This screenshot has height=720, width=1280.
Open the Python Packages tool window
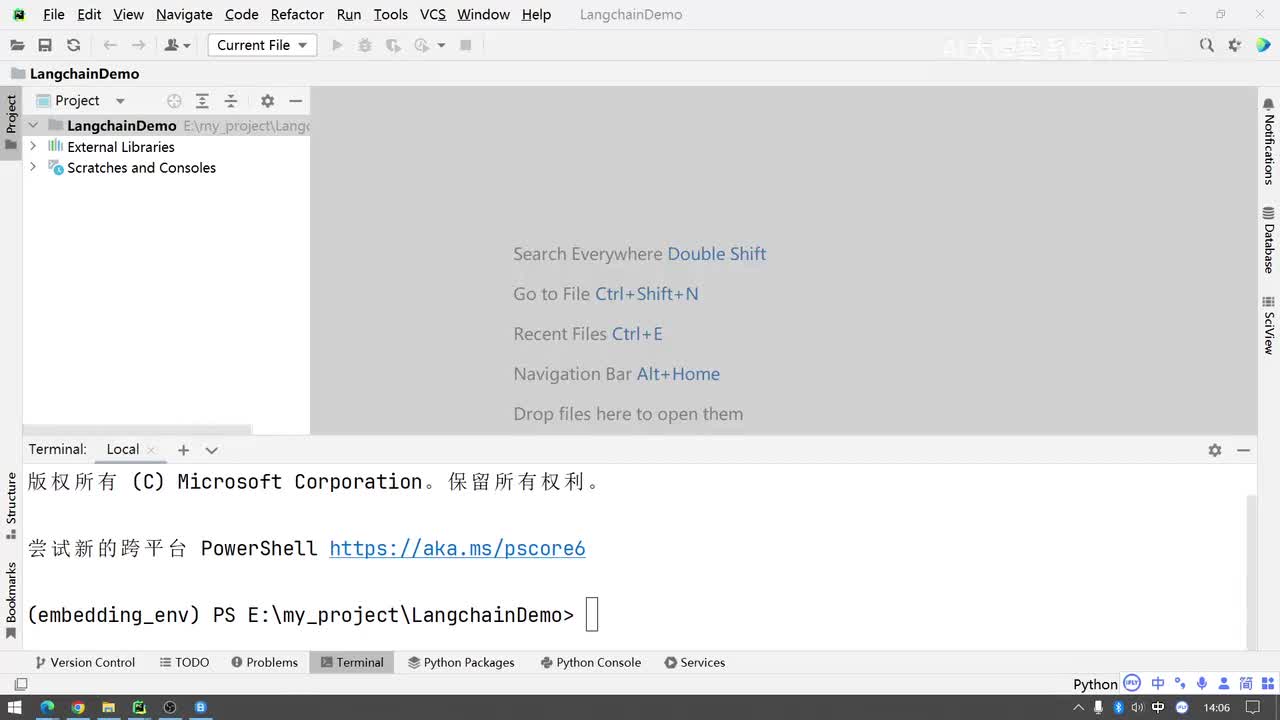coord(461,662)
